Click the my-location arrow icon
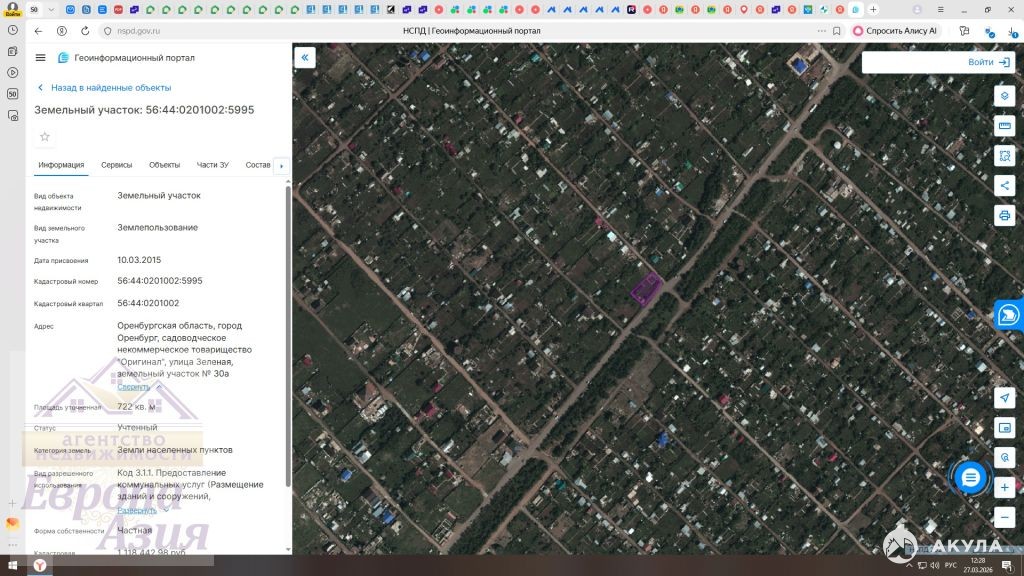This screenshot has height=576, width=1024. pyautogui.click(x=1005, y=397)
